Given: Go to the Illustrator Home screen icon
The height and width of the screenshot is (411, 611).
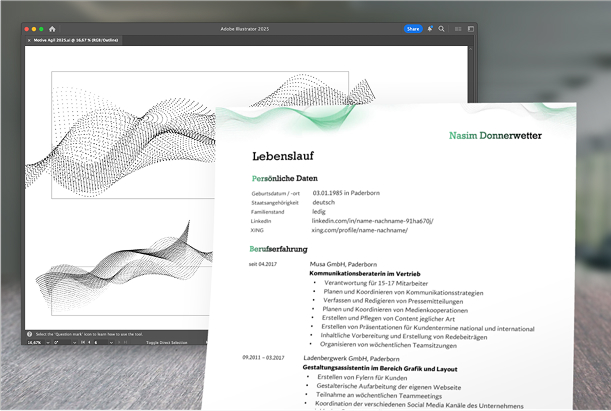Looking at the screenshot, I should [x=52, y=29].
